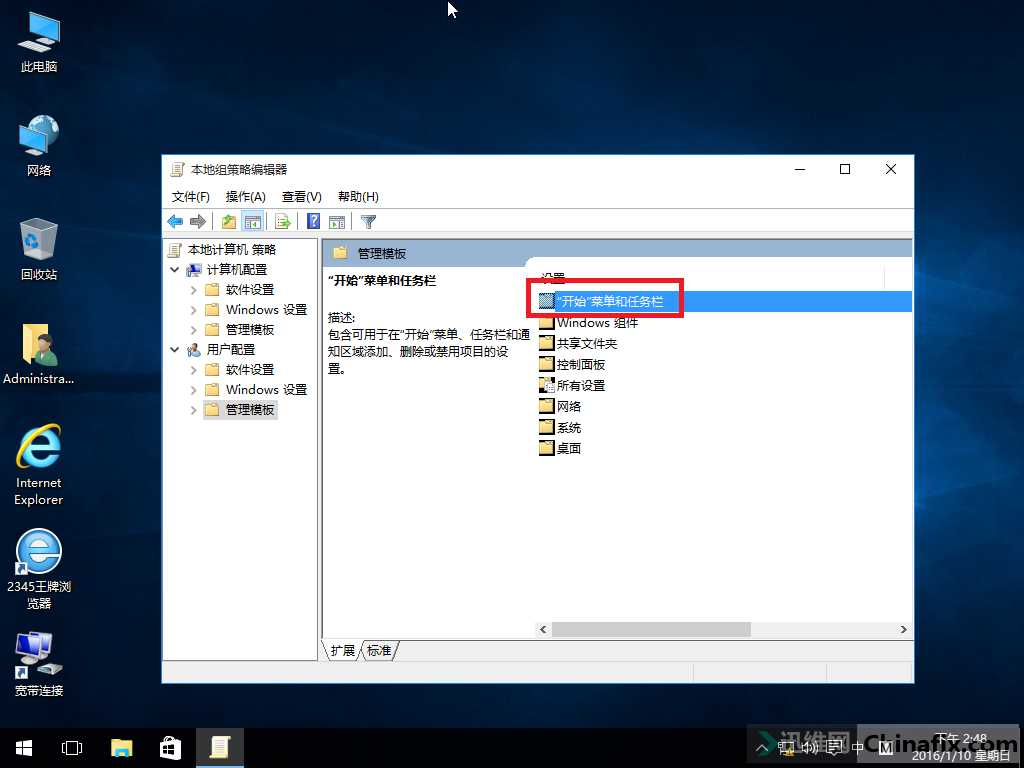This screenshot has width=1024, height=768.
Task: Open 宽带连接 desktop shortcut
Action: tap(39, 664)
